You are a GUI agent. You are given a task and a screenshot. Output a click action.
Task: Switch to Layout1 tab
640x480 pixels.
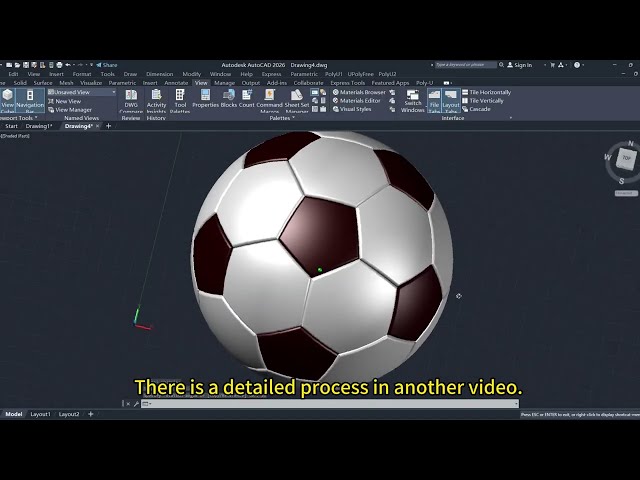pos(40,414)
